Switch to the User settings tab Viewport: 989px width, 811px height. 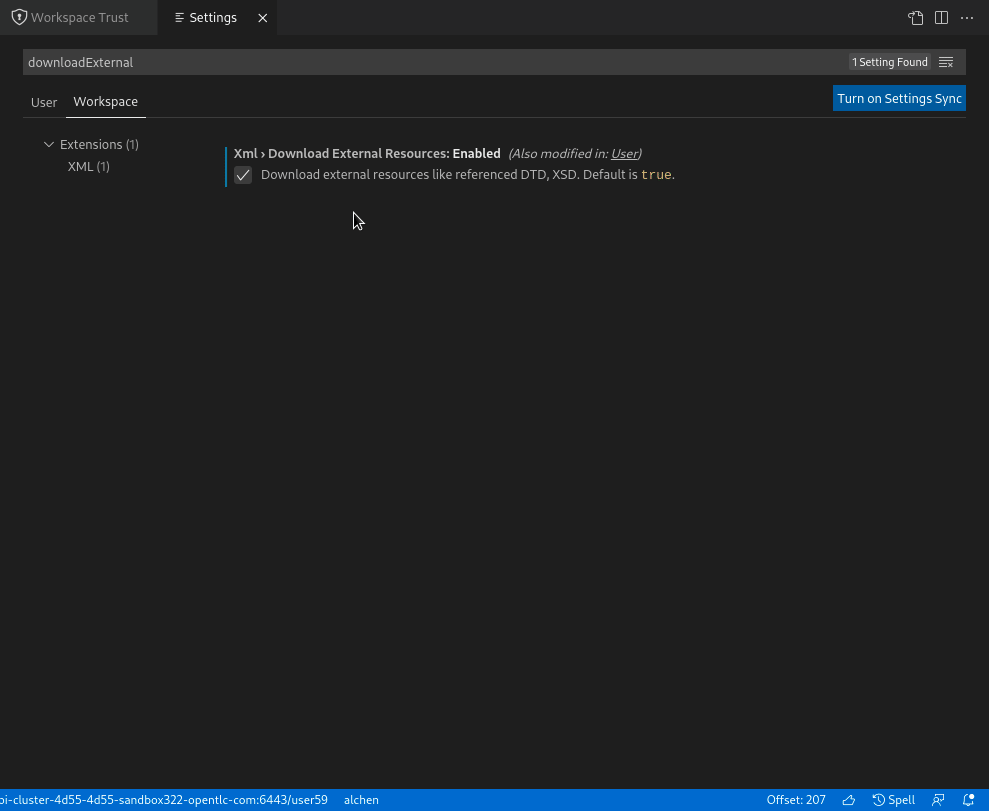pyautogui.click(x=44, y=102)
